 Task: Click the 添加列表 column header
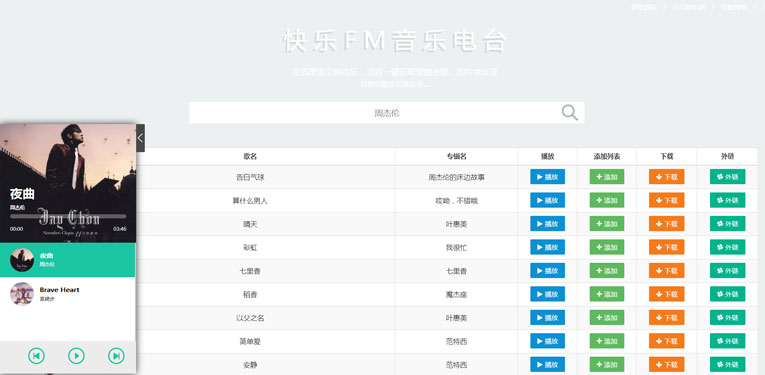tap(607, 157)
